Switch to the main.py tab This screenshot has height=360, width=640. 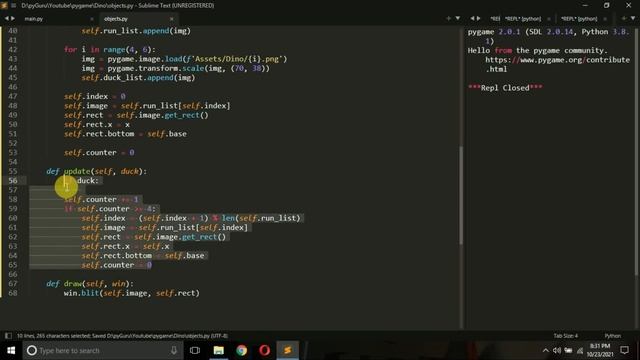tap(33, 19)
